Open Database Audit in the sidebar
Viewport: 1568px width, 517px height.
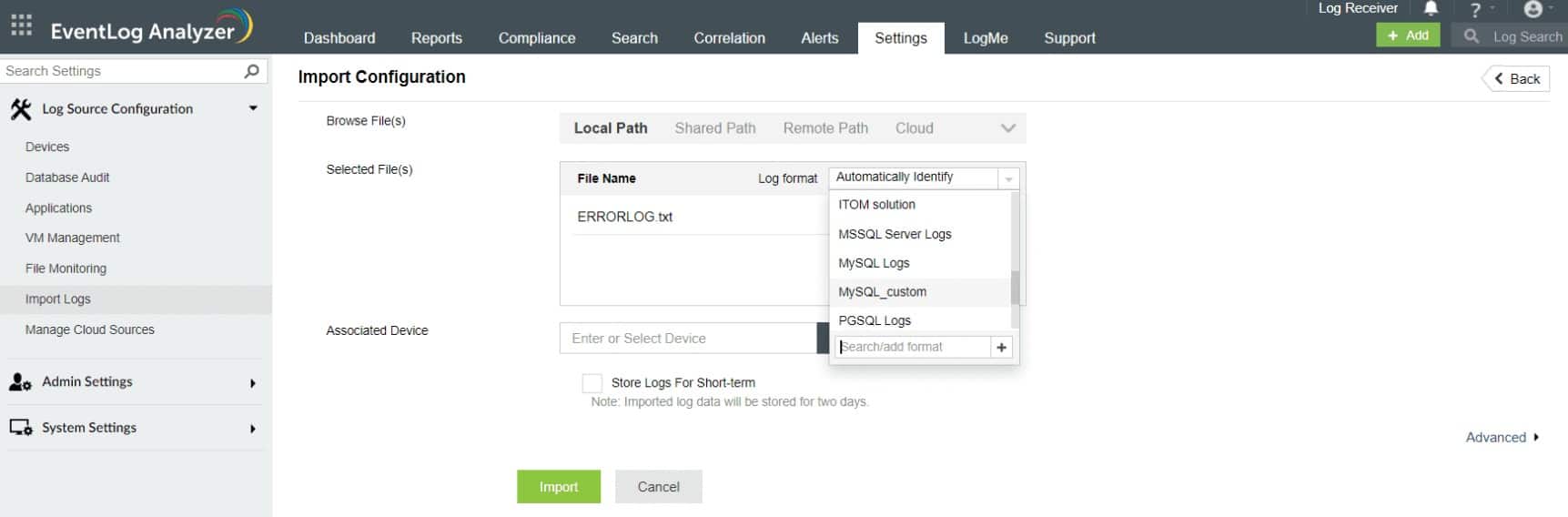pos(67,177)
